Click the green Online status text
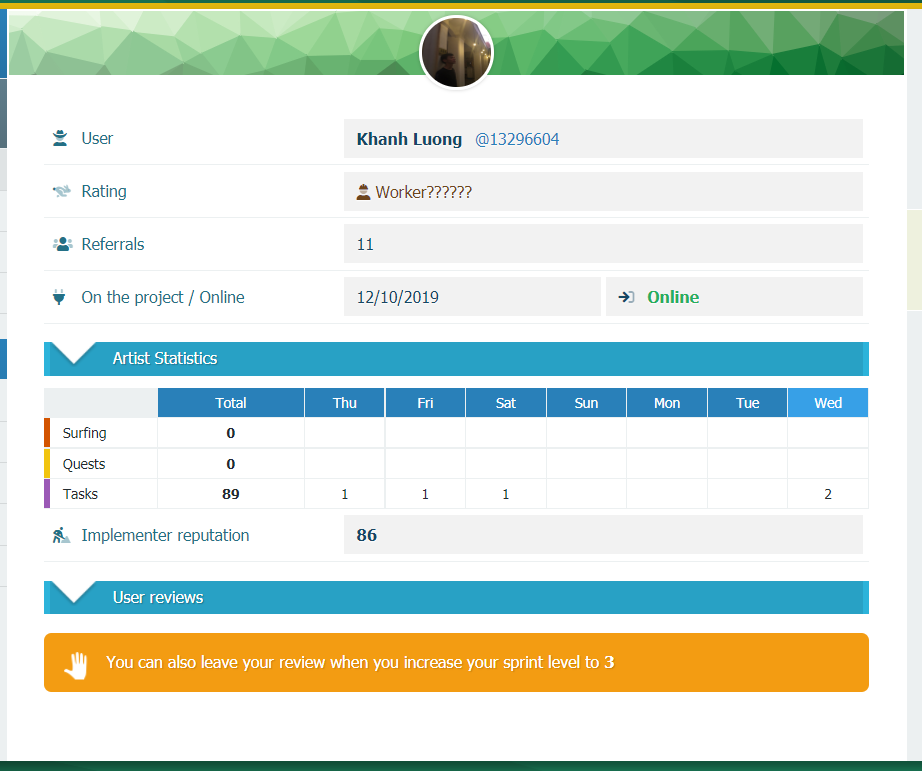The image size is (922, 771). (673, 297)
